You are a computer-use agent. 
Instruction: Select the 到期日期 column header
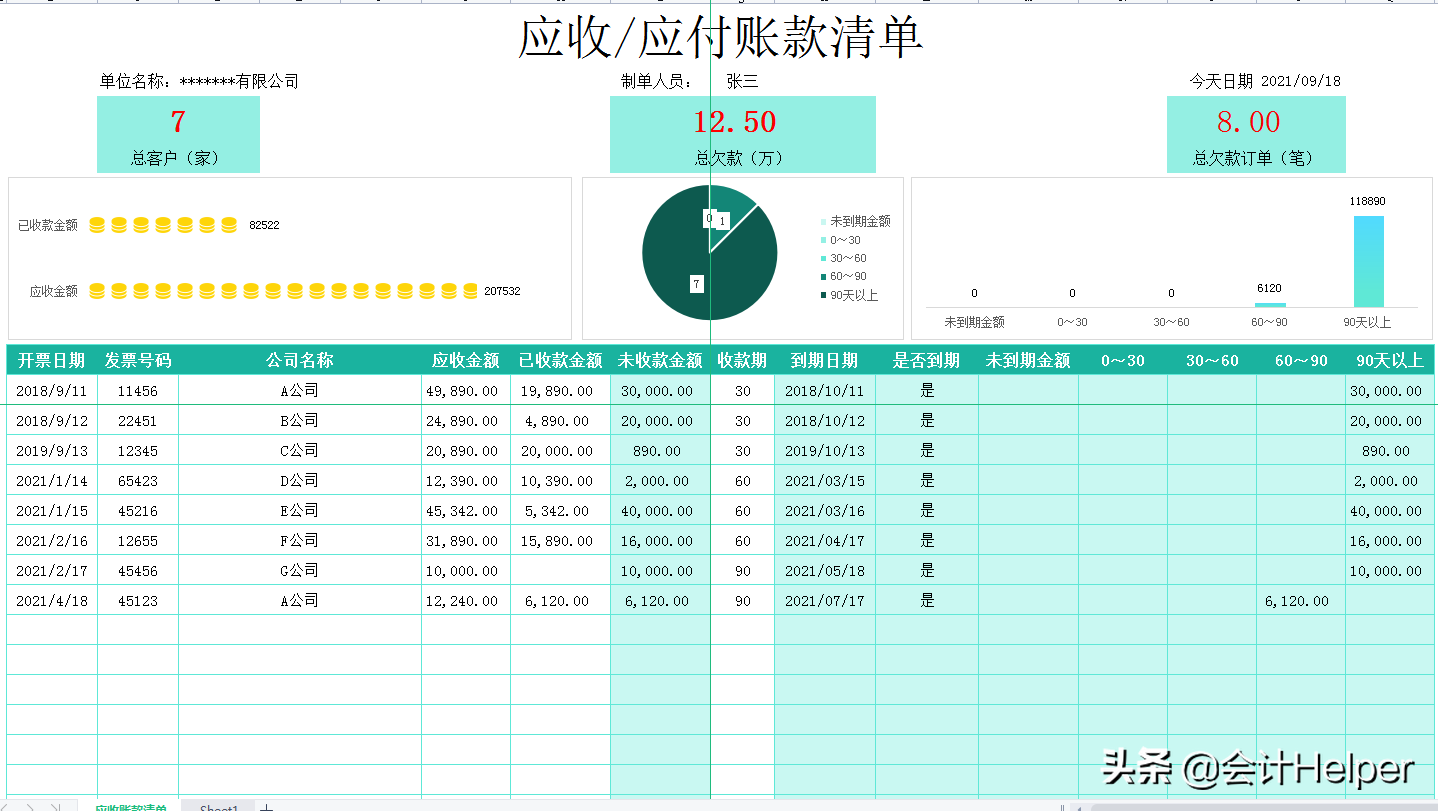[x=825, y=360]
